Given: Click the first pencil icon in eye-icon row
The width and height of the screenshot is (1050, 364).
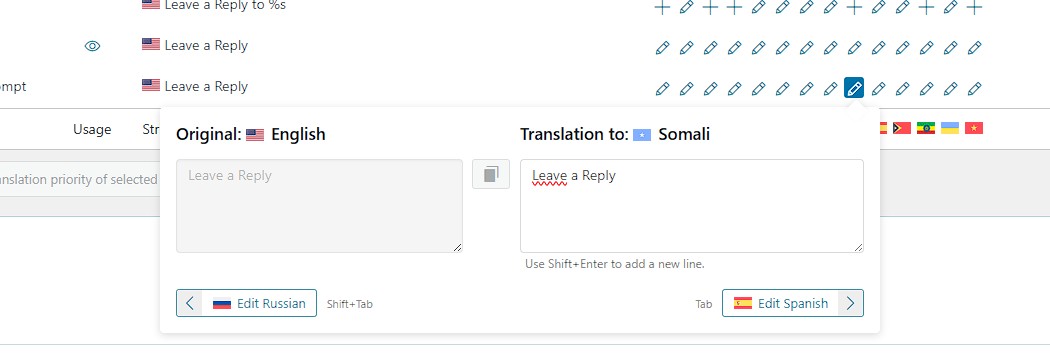Looking at the screenshot, I should click(x=662, y=48).
